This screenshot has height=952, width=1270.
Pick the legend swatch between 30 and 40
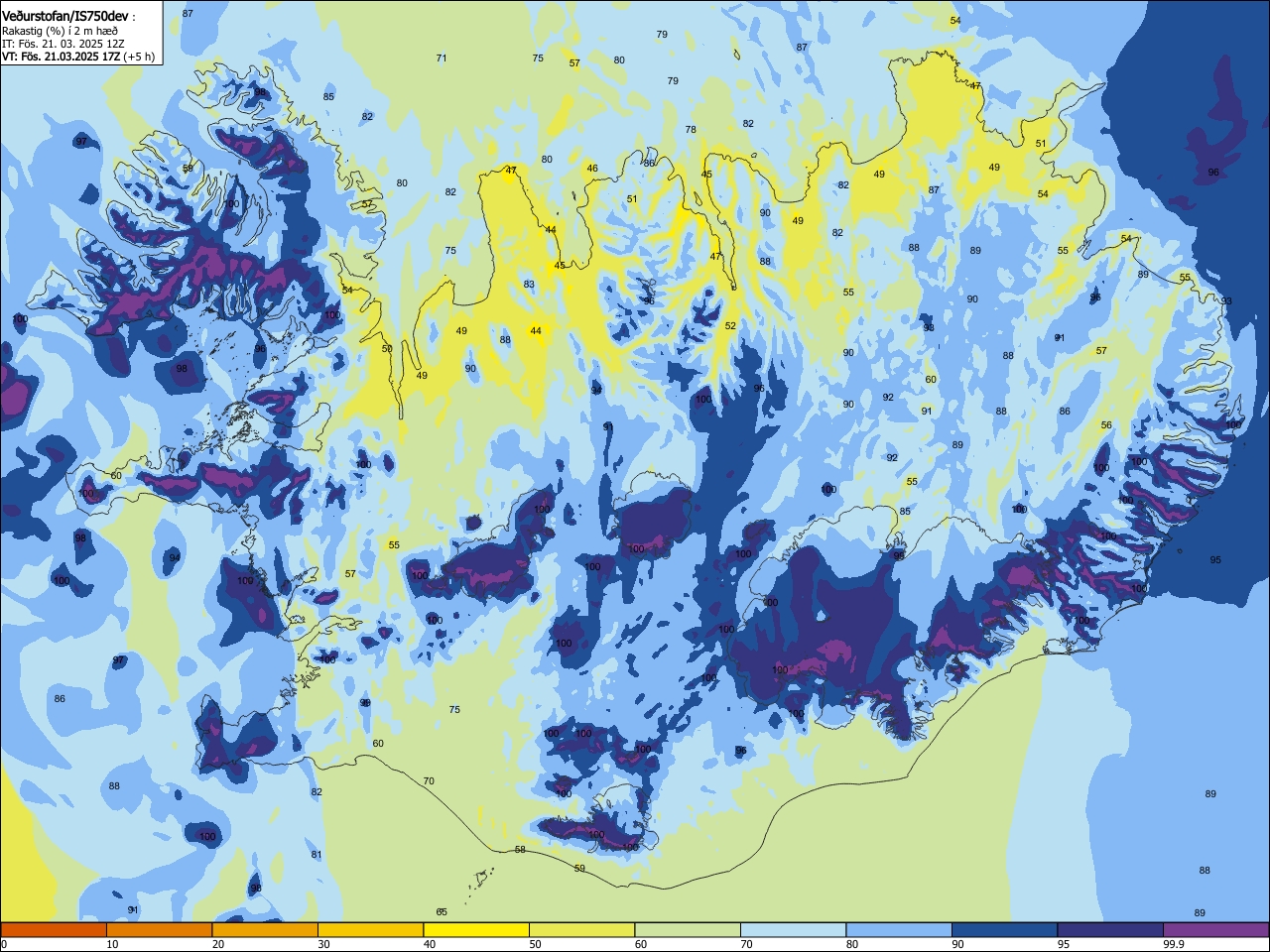(370, 930)
